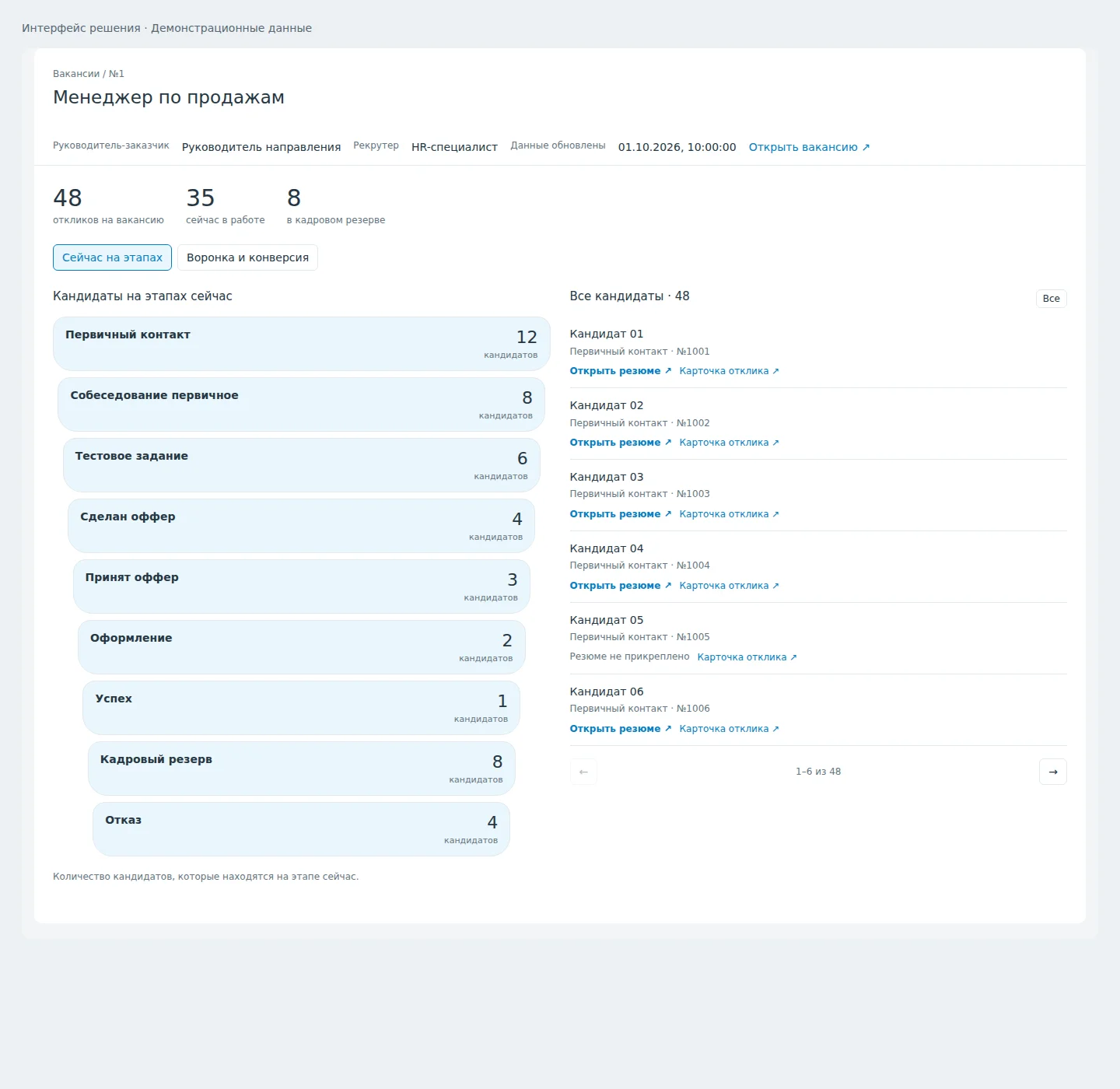Click the «48 откликов на вакансию» counter

108,205
